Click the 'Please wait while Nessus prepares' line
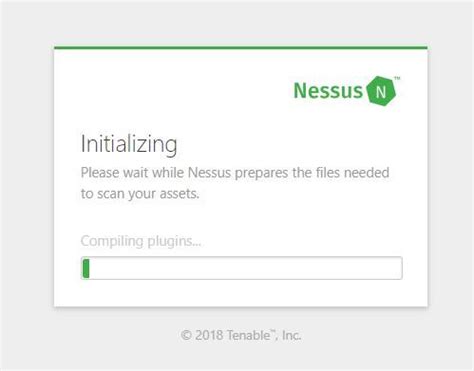 (235, 173)
